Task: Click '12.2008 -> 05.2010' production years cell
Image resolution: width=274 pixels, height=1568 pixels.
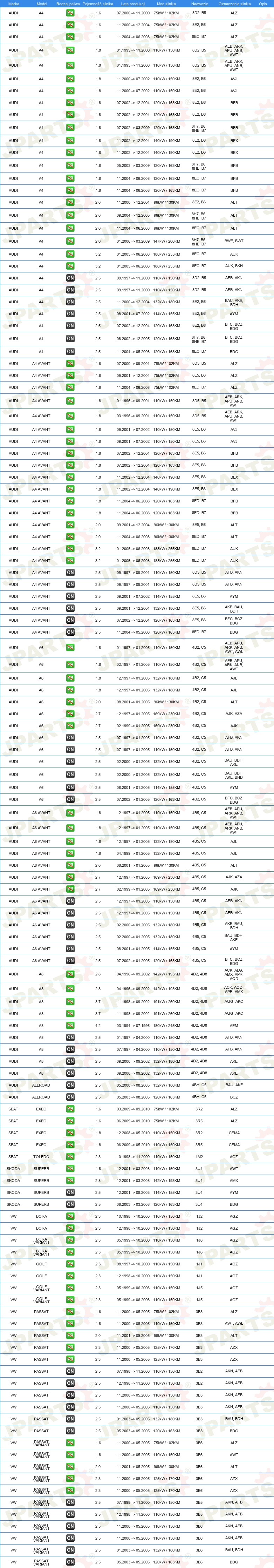Action: click(x=133, y=1133)
